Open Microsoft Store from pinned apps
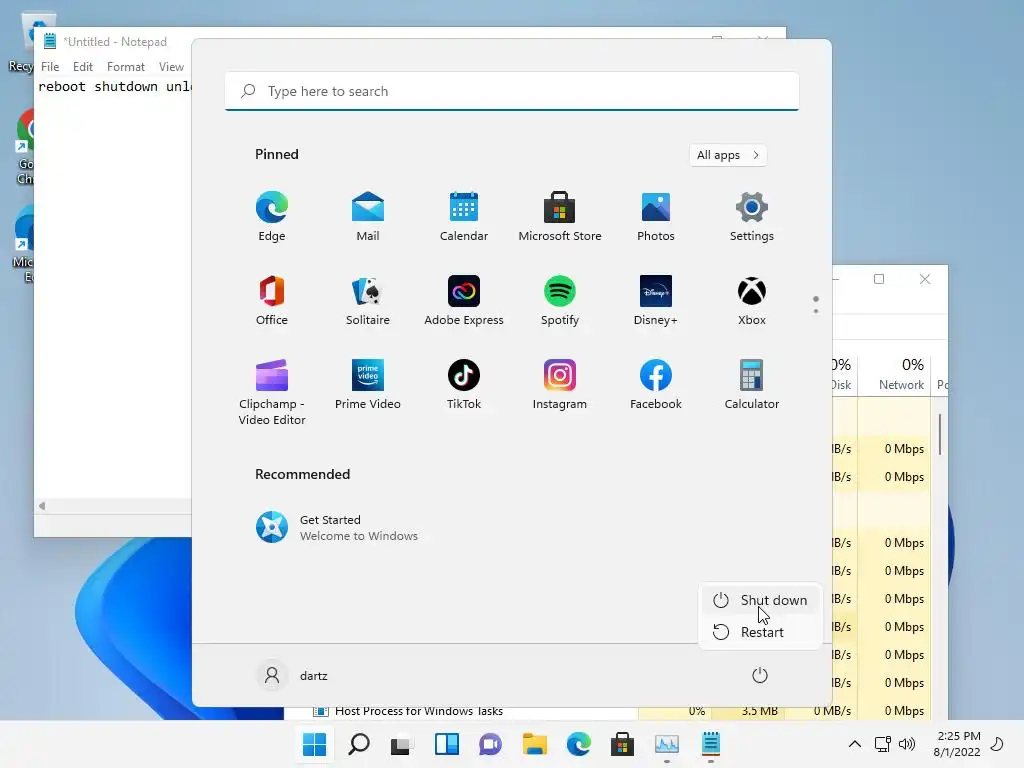Screen dimensions: 1024x768 tap(560, 217)
